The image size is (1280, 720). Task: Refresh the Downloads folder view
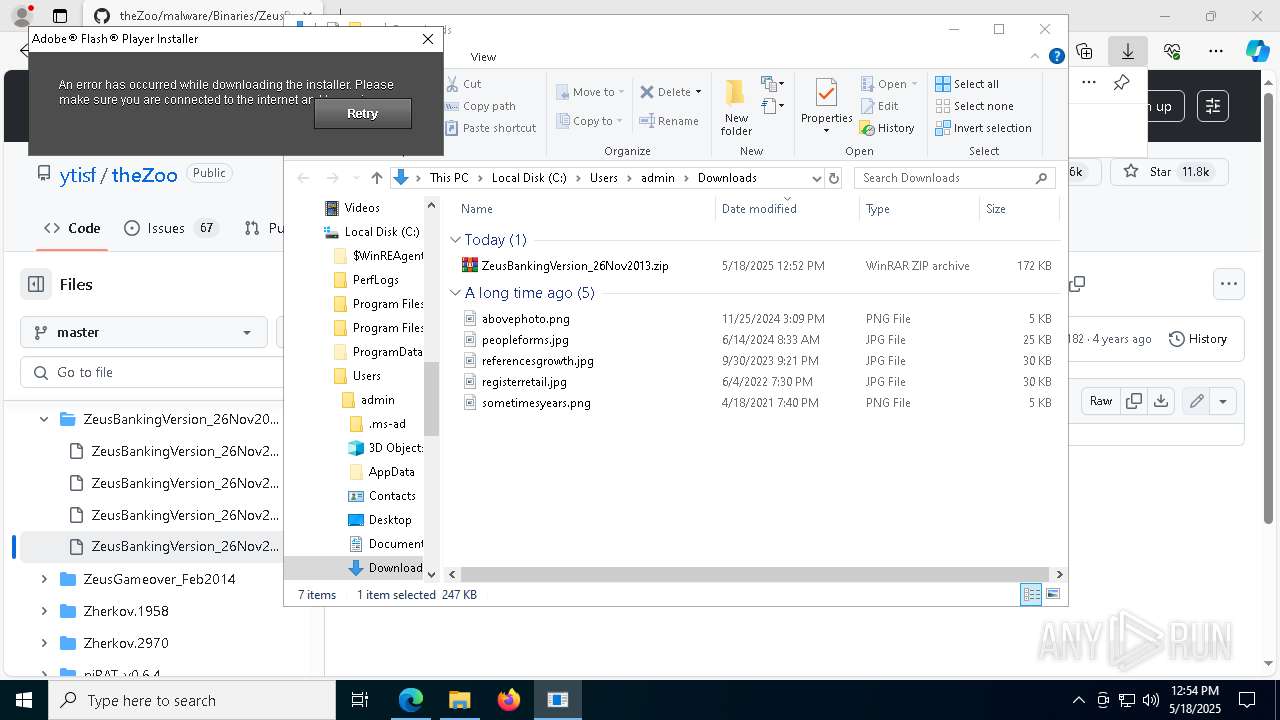click(834, 178)
